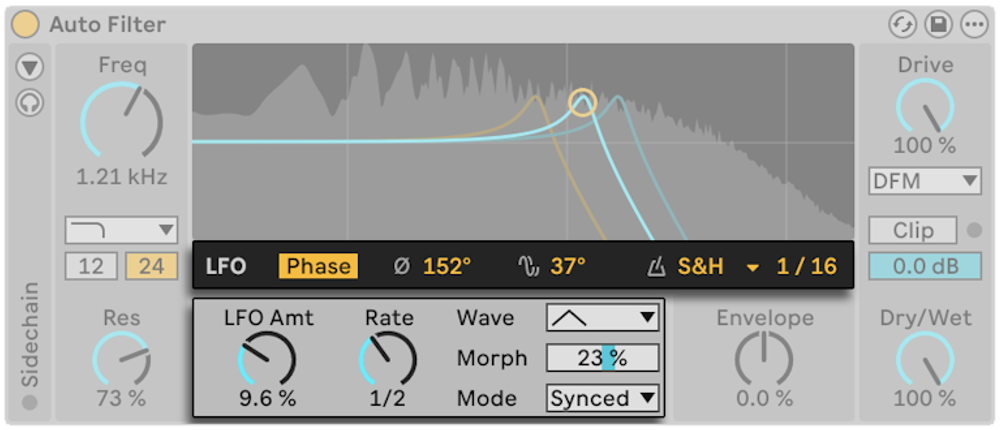This screenshot has width=1000, height=430.
Task: Open the filter type dropdown
Action: [121, 230]
